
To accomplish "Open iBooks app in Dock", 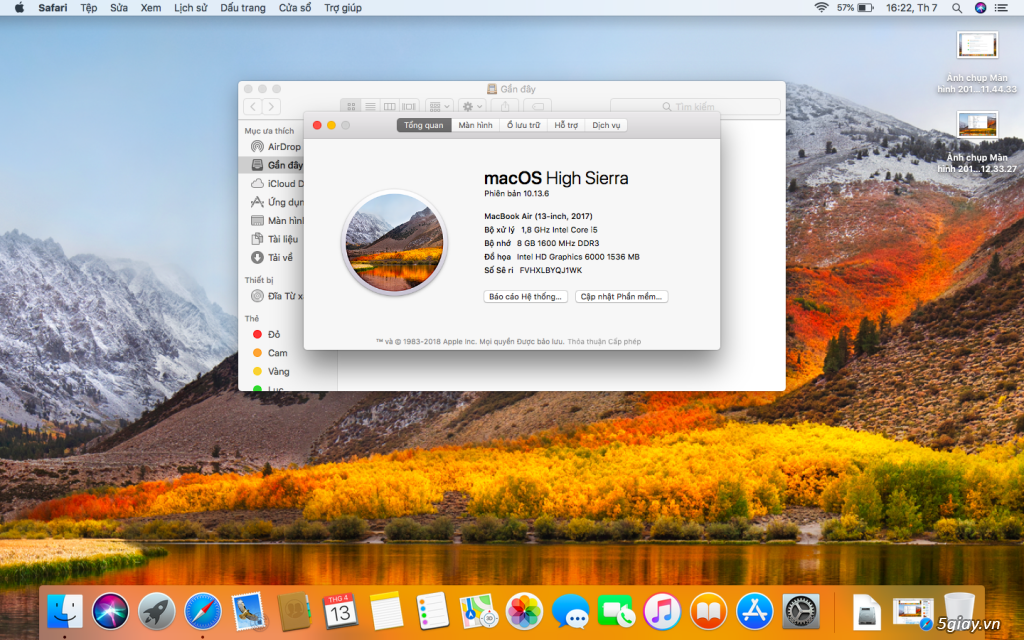I will (x=708, y=612).
